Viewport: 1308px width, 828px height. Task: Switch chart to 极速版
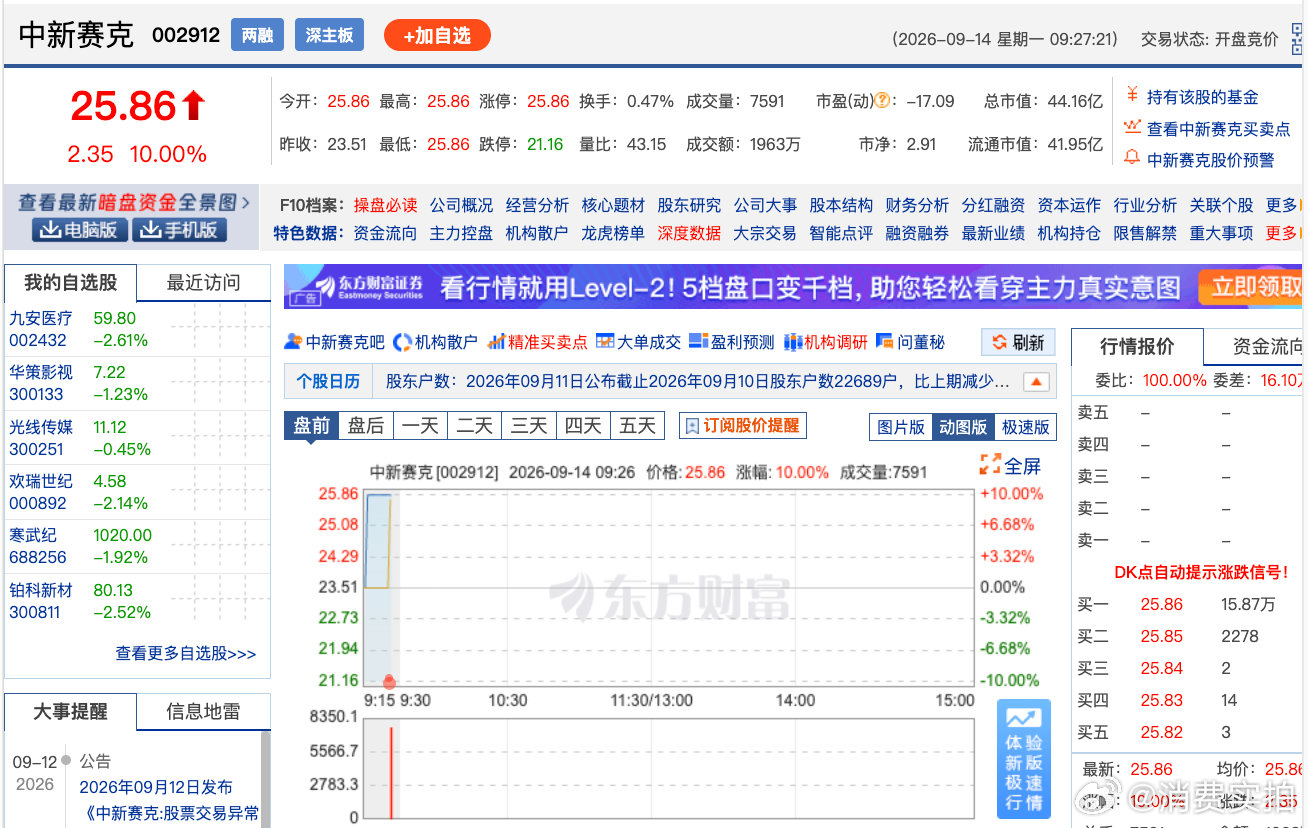point(1025,427)
